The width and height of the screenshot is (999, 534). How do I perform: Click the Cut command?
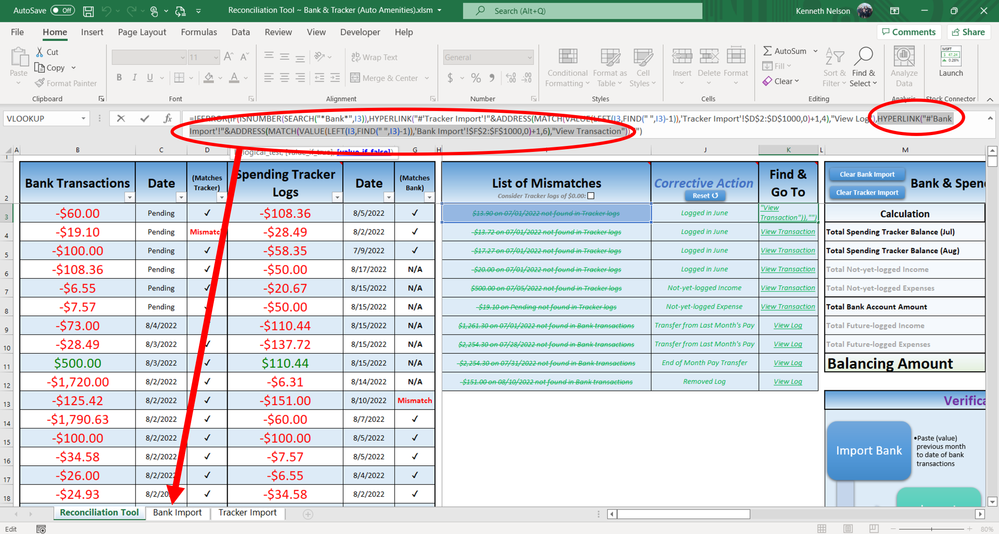pyautogui.click(x=47, y=52)
